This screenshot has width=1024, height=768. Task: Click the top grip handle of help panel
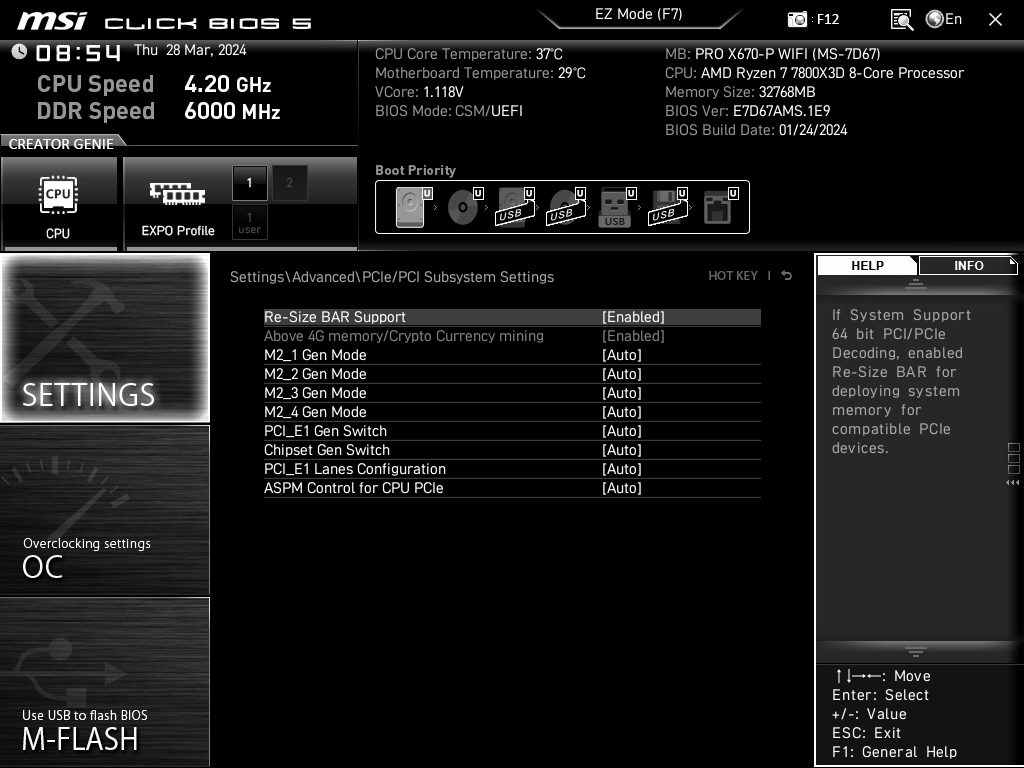click(916, 283)
